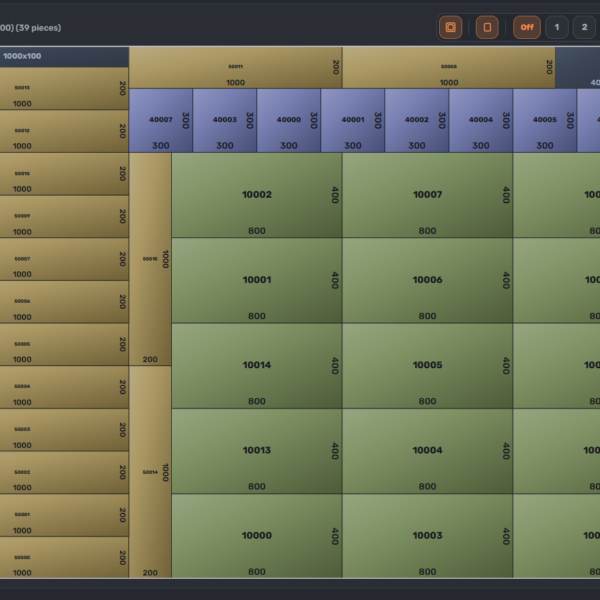Pick blue piece 40002
The image size is (600, 600).
pos(416,120)
